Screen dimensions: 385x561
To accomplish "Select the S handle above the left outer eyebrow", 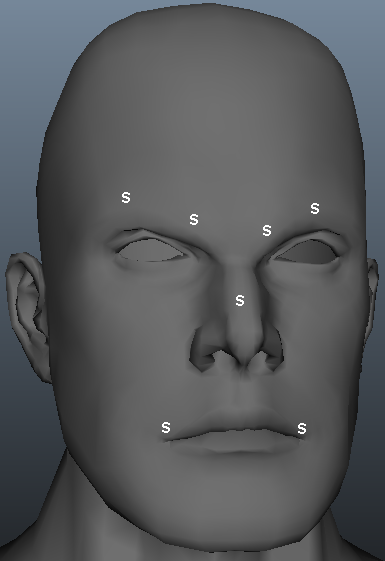I will (x=126, y=197).
